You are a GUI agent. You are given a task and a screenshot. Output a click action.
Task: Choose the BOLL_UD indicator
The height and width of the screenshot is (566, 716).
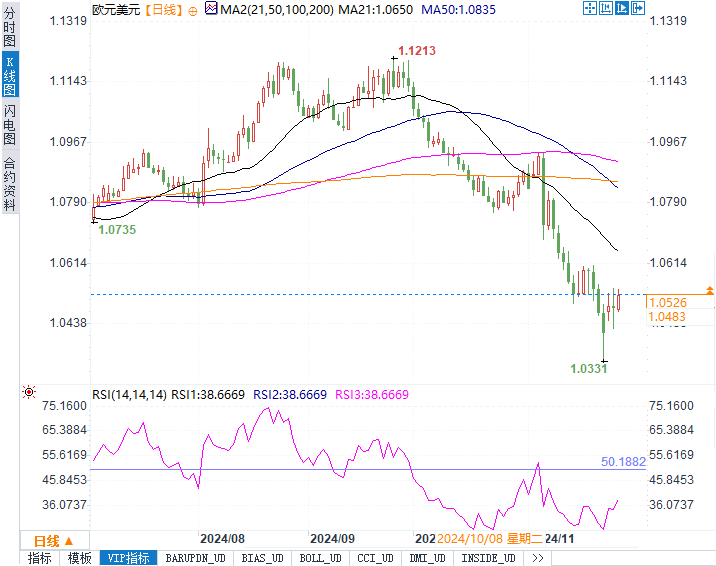click(321, 558)
